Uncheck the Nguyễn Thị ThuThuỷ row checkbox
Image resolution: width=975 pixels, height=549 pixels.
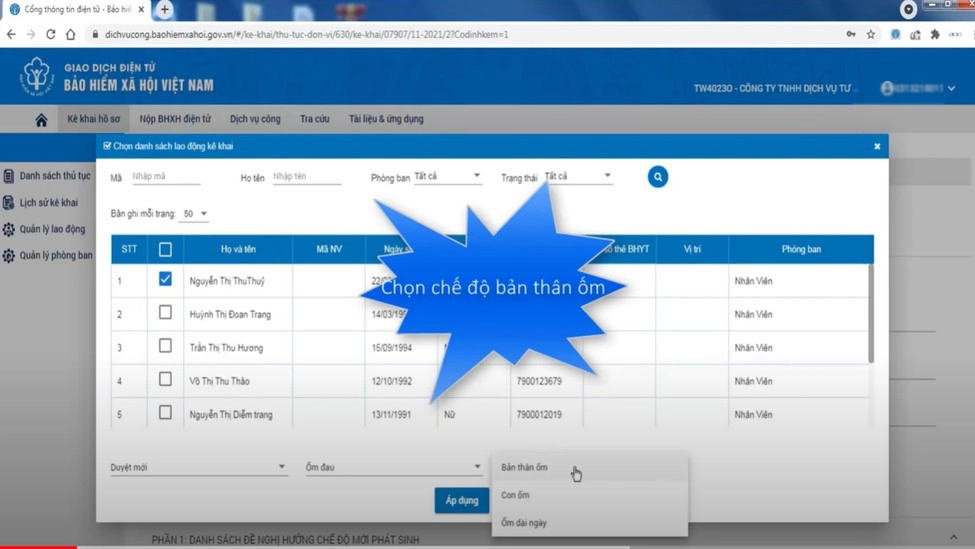coord(165,280)
